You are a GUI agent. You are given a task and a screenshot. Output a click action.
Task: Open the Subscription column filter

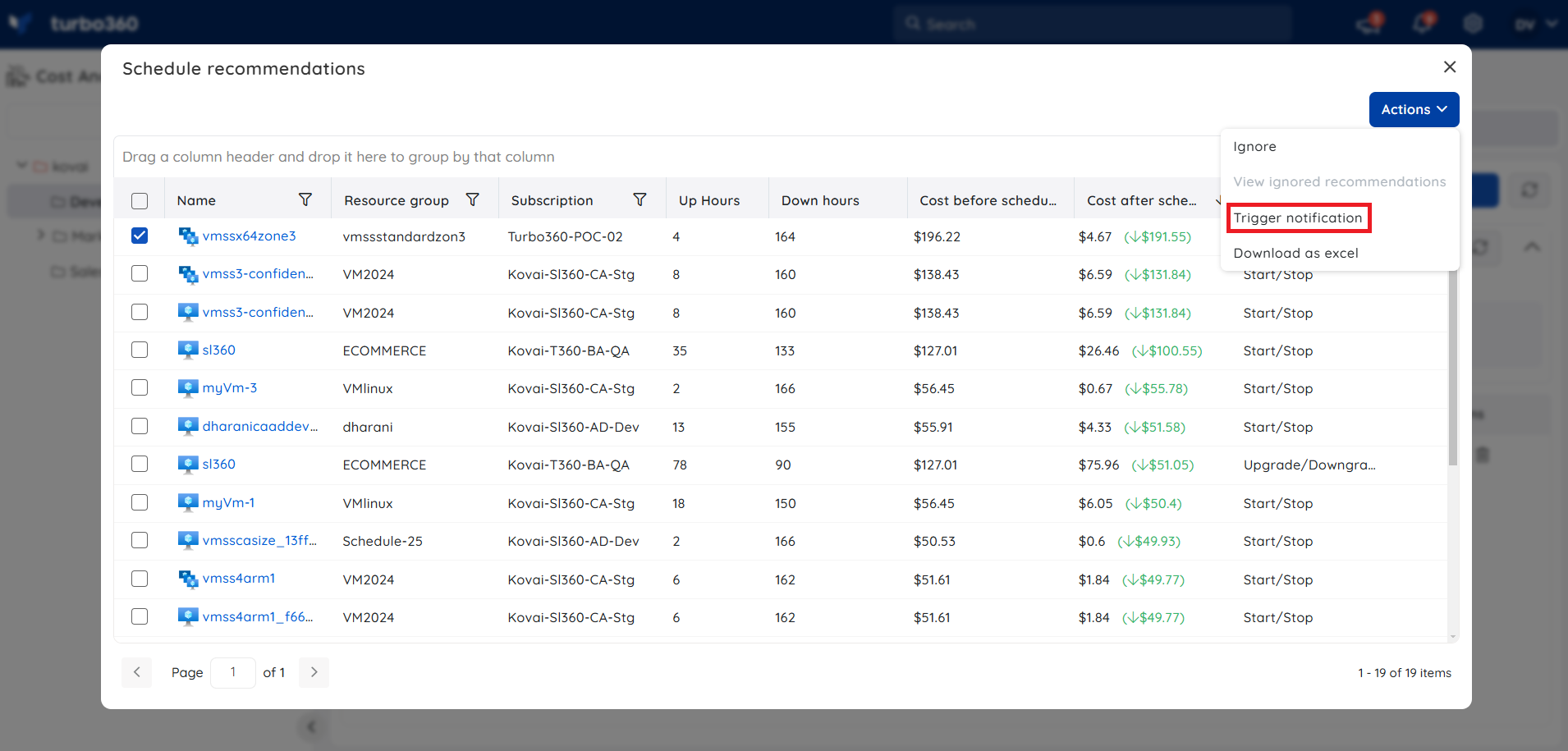[x=640, y=199]
